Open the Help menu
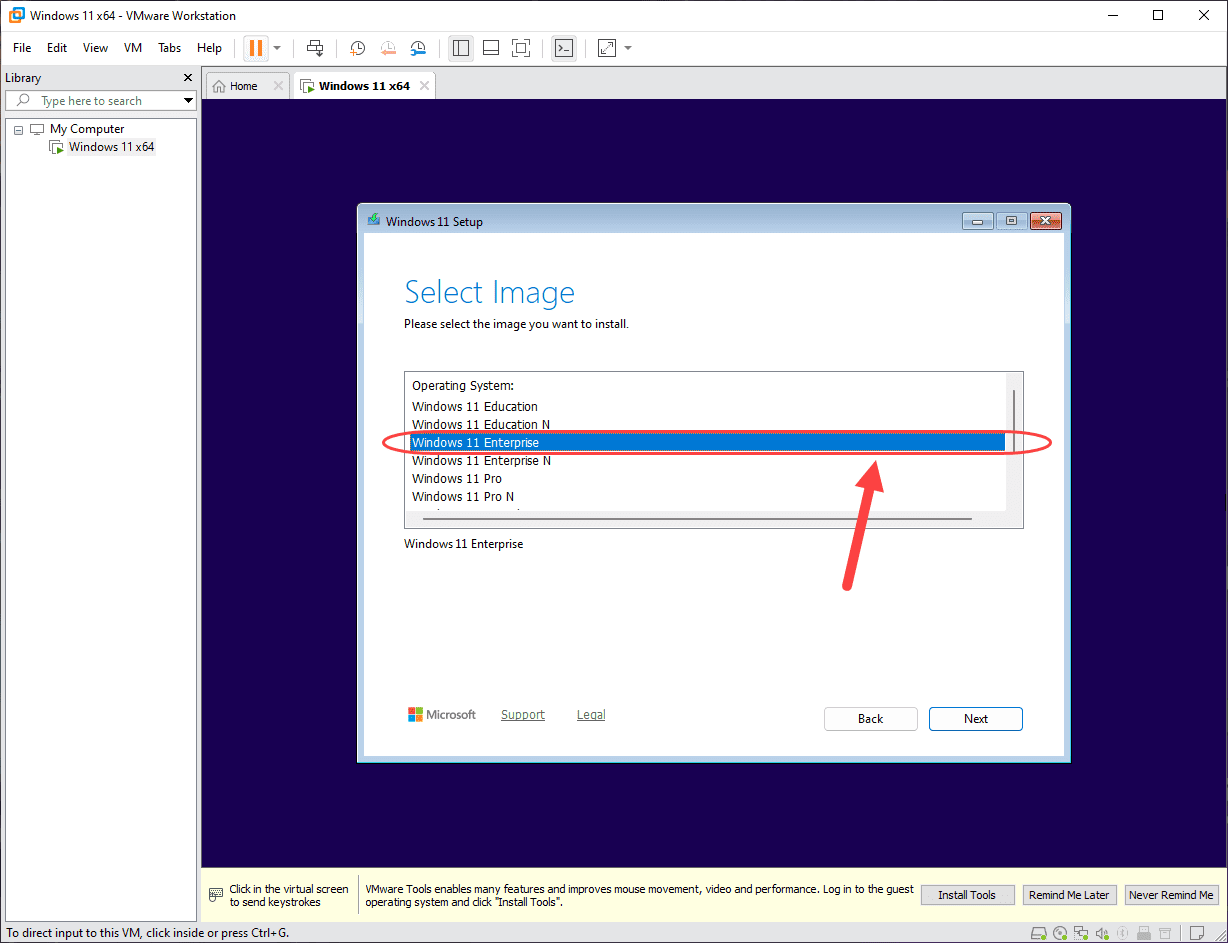This screenshot has height=943, width=1228. tap(209, 48)
